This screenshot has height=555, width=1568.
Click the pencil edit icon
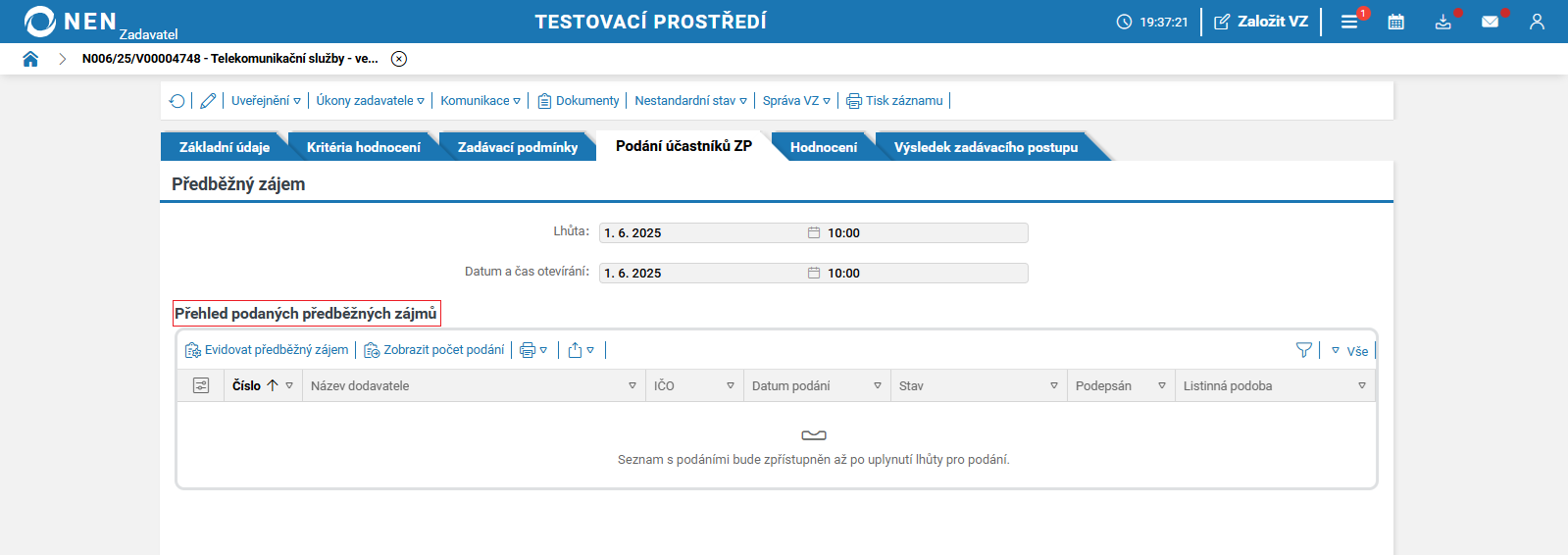pyautogui.click(x=208, y=101)
